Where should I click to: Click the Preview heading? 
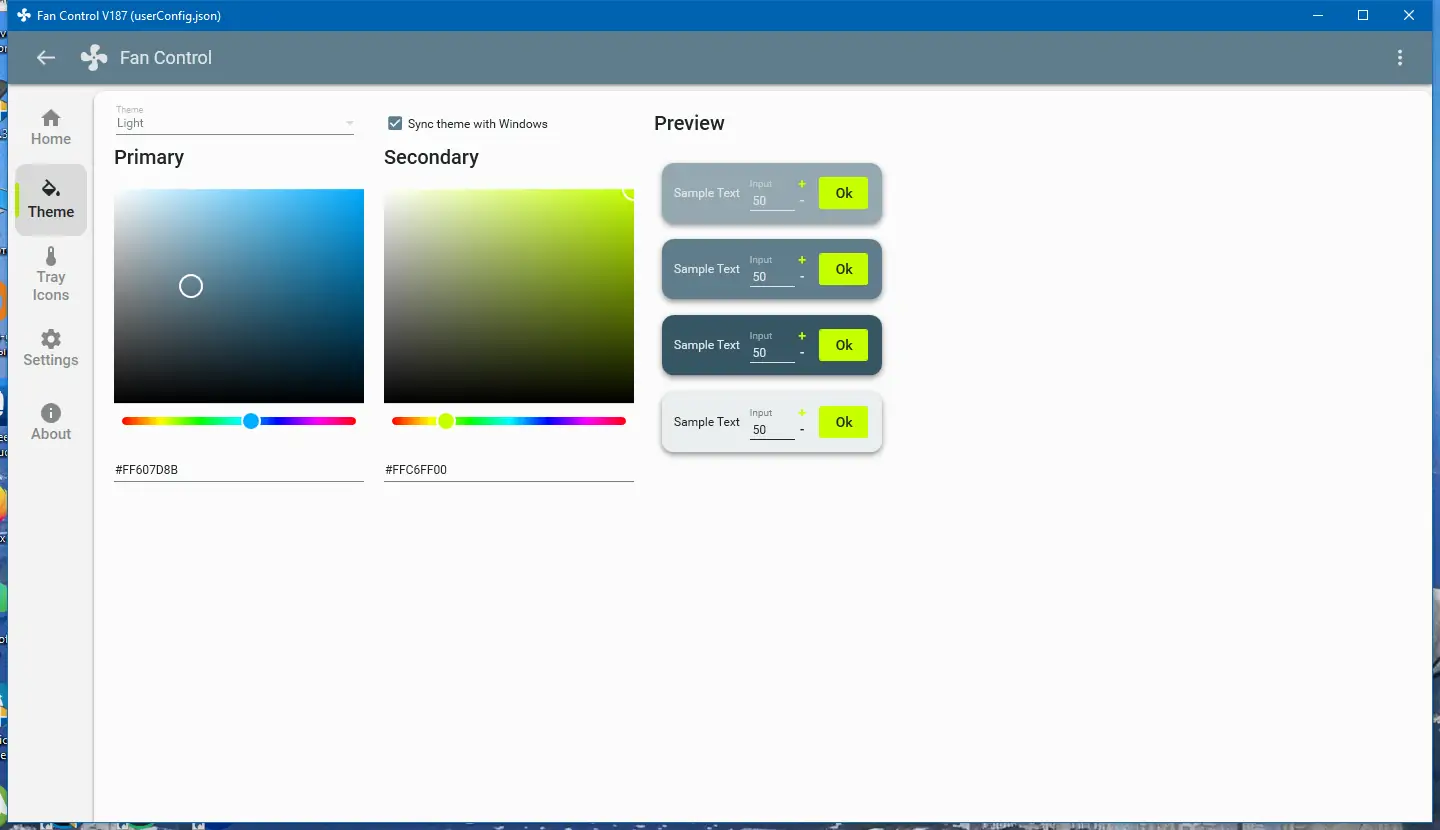(x=689, y=123)
